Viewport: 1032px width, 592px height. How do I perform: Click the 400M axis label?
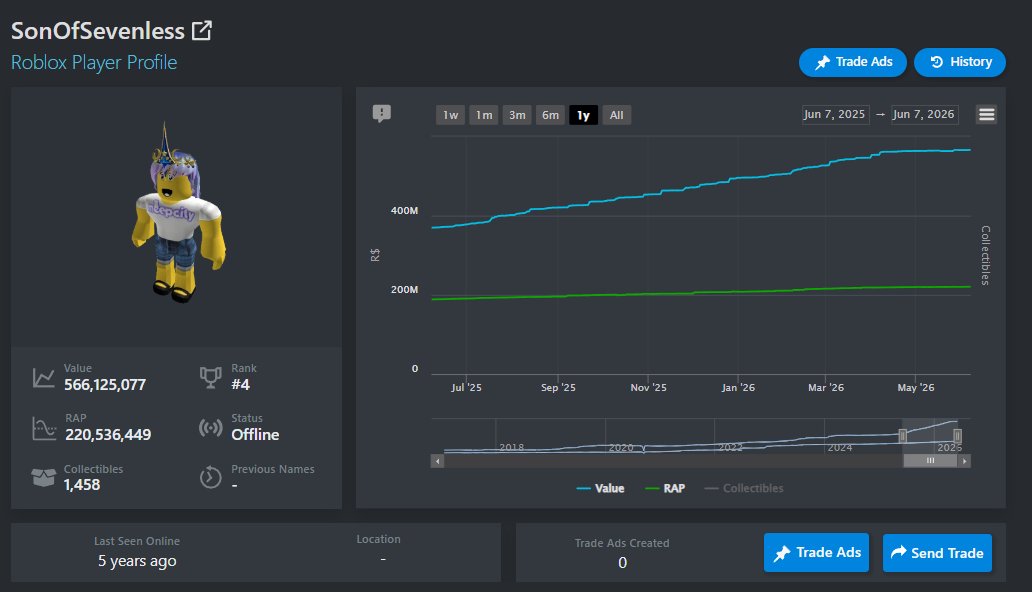tap(404, 211)
